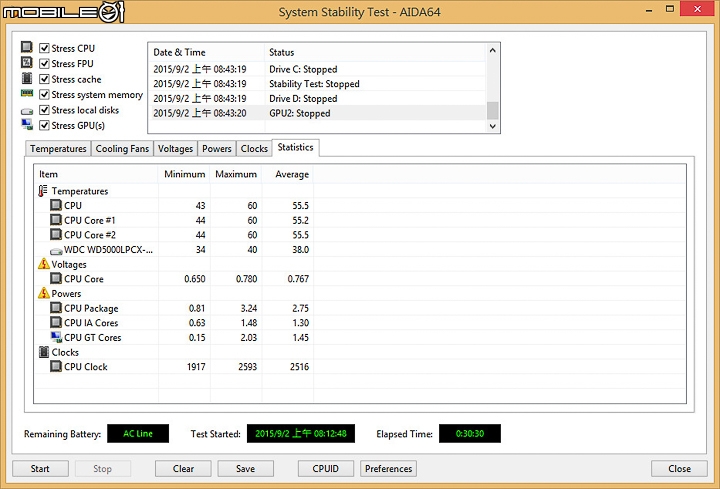Click the WDC WD5000LPCX average 38.0

pyautogui.click(x=301, y=249)
